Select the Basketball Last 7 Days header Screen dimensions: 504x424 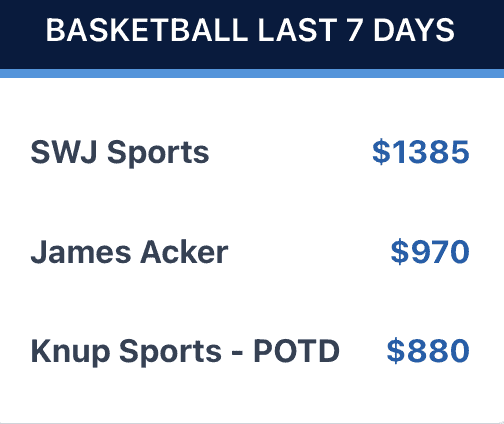250,30
